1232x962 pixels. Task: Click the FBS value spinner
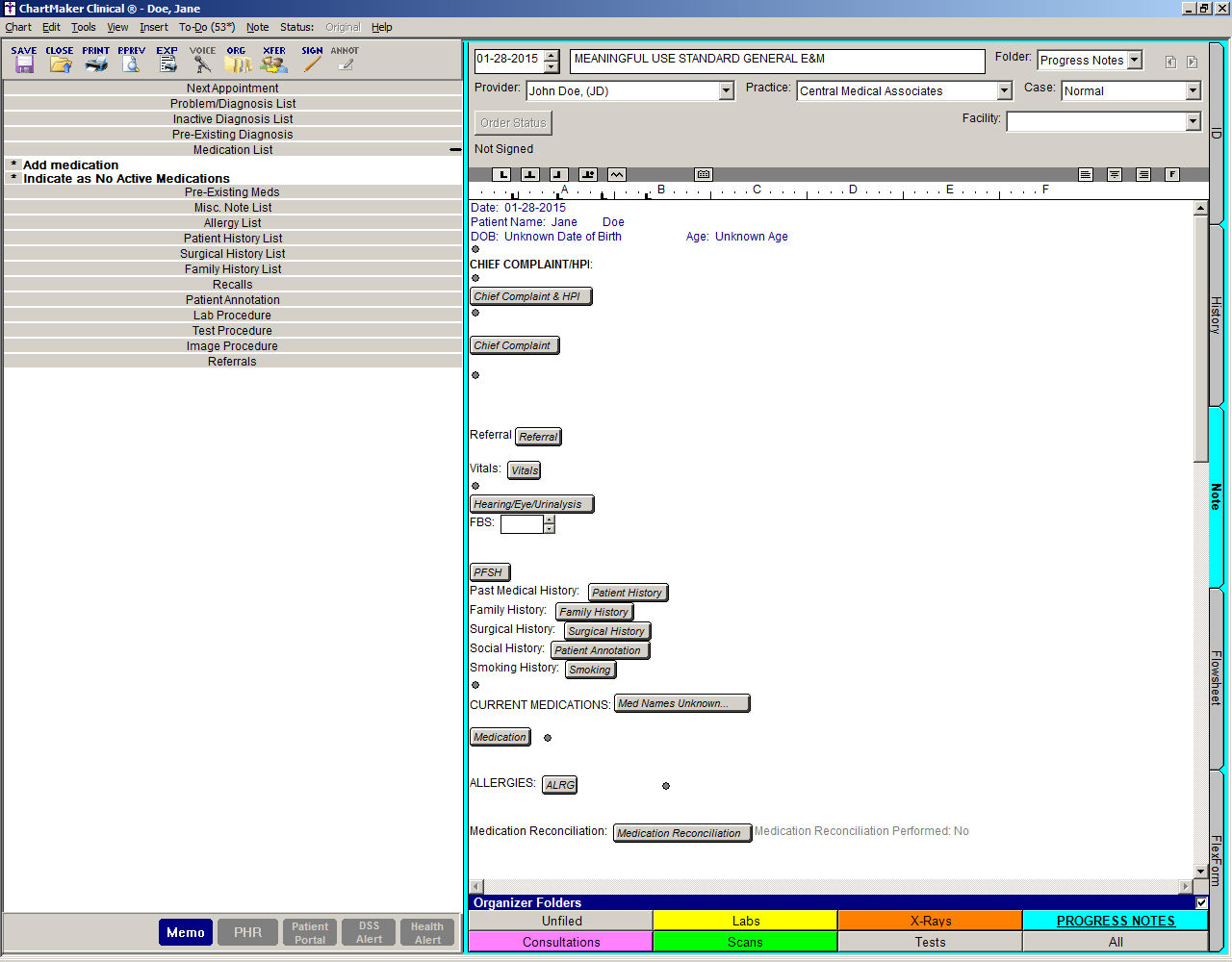tap(550, 524)
